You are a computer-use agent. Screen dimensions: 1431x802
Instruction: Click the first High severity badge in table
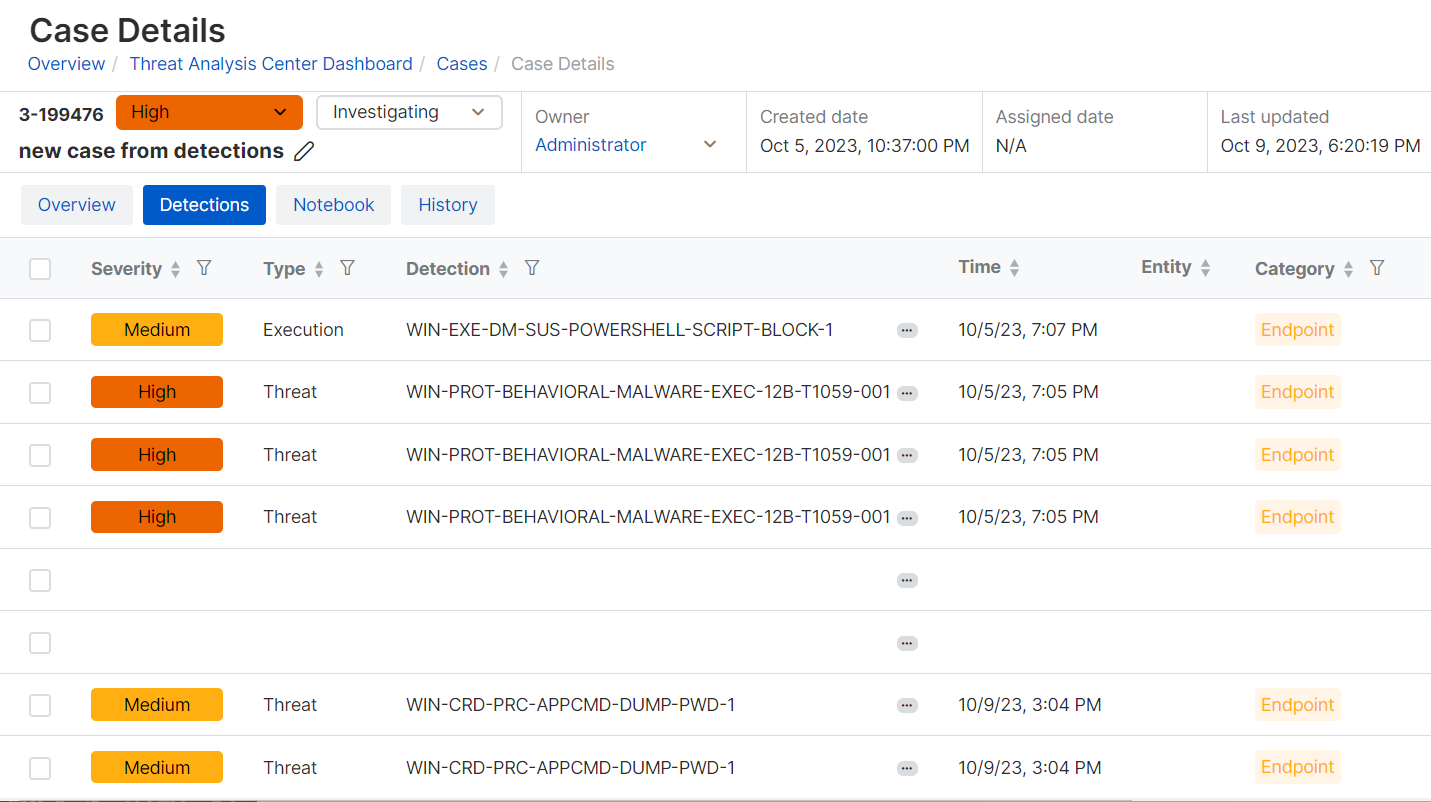point(157,393)
